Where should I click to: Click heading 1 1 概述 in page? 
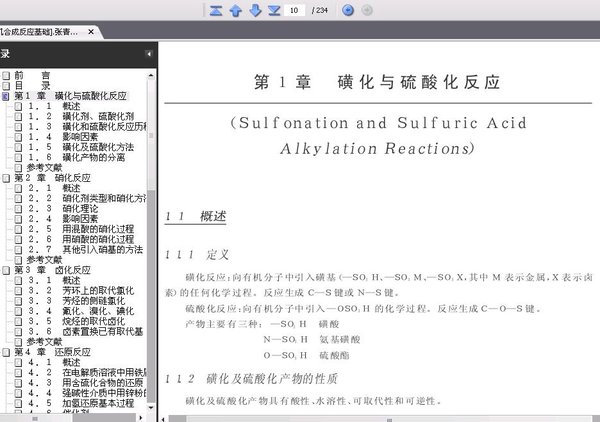pos(196,217)
